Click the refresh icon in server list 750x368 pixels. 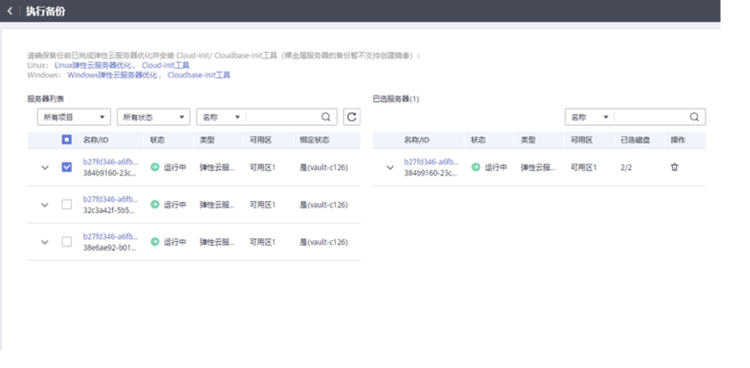(352, 117)
